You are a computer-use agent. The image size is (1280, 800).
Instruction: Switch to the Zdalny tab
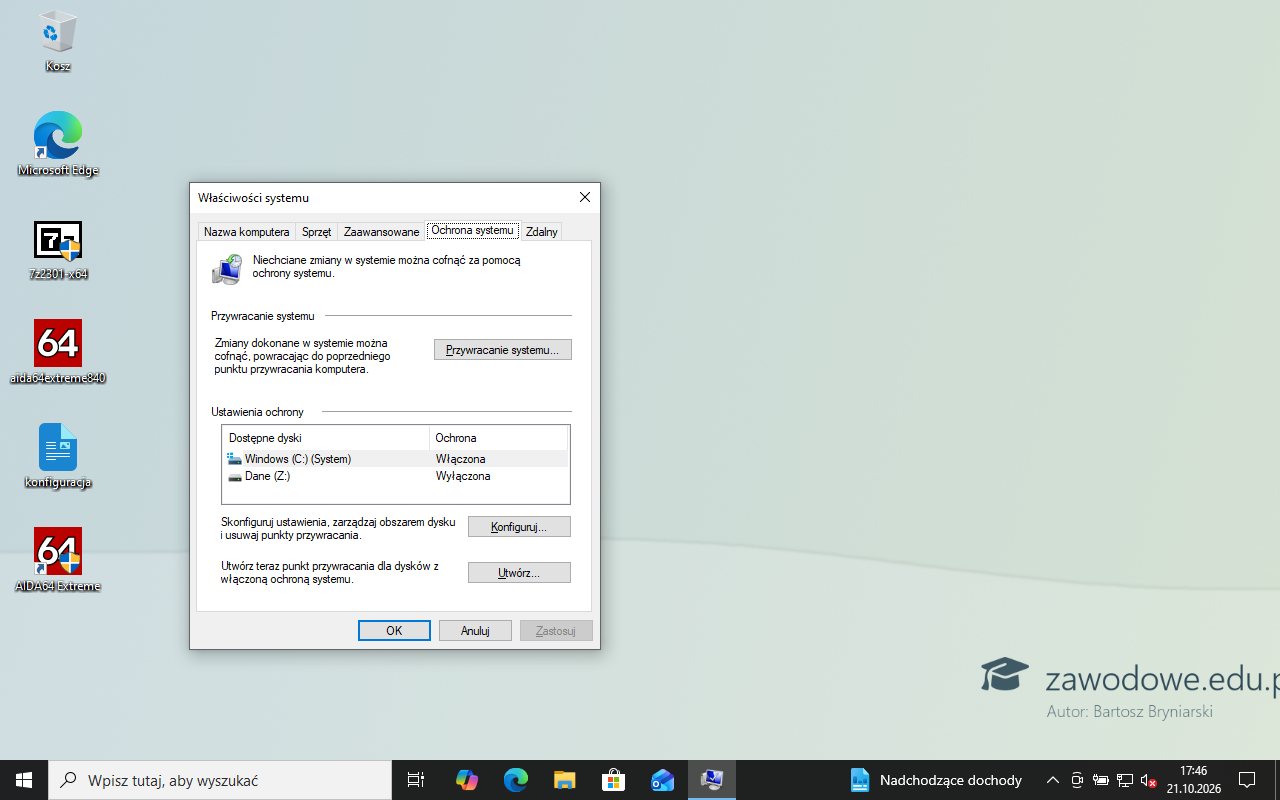[542, 232]
